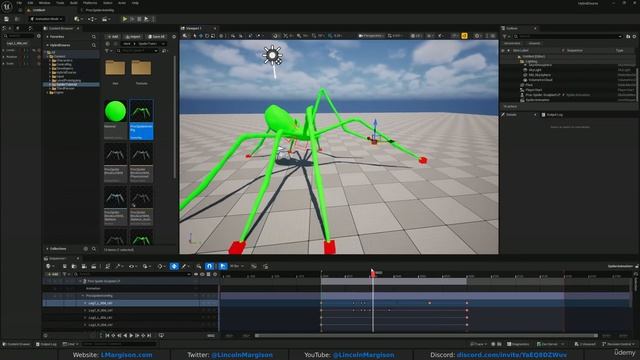
Task: Open the first folder thumbnail in asset view
Action: 115,68
